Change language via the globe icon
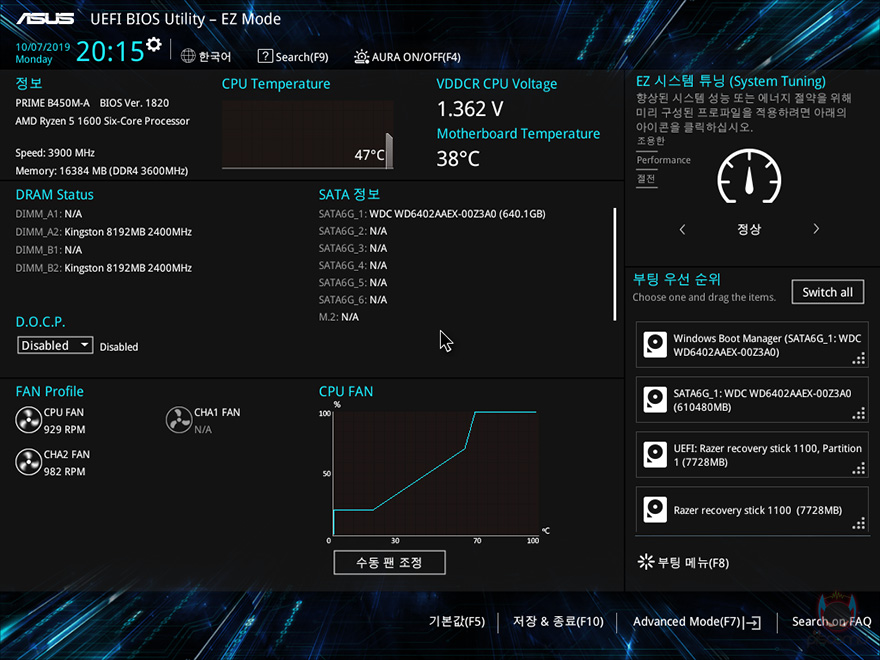Viewport: 880px width, 660px height. 188,56
